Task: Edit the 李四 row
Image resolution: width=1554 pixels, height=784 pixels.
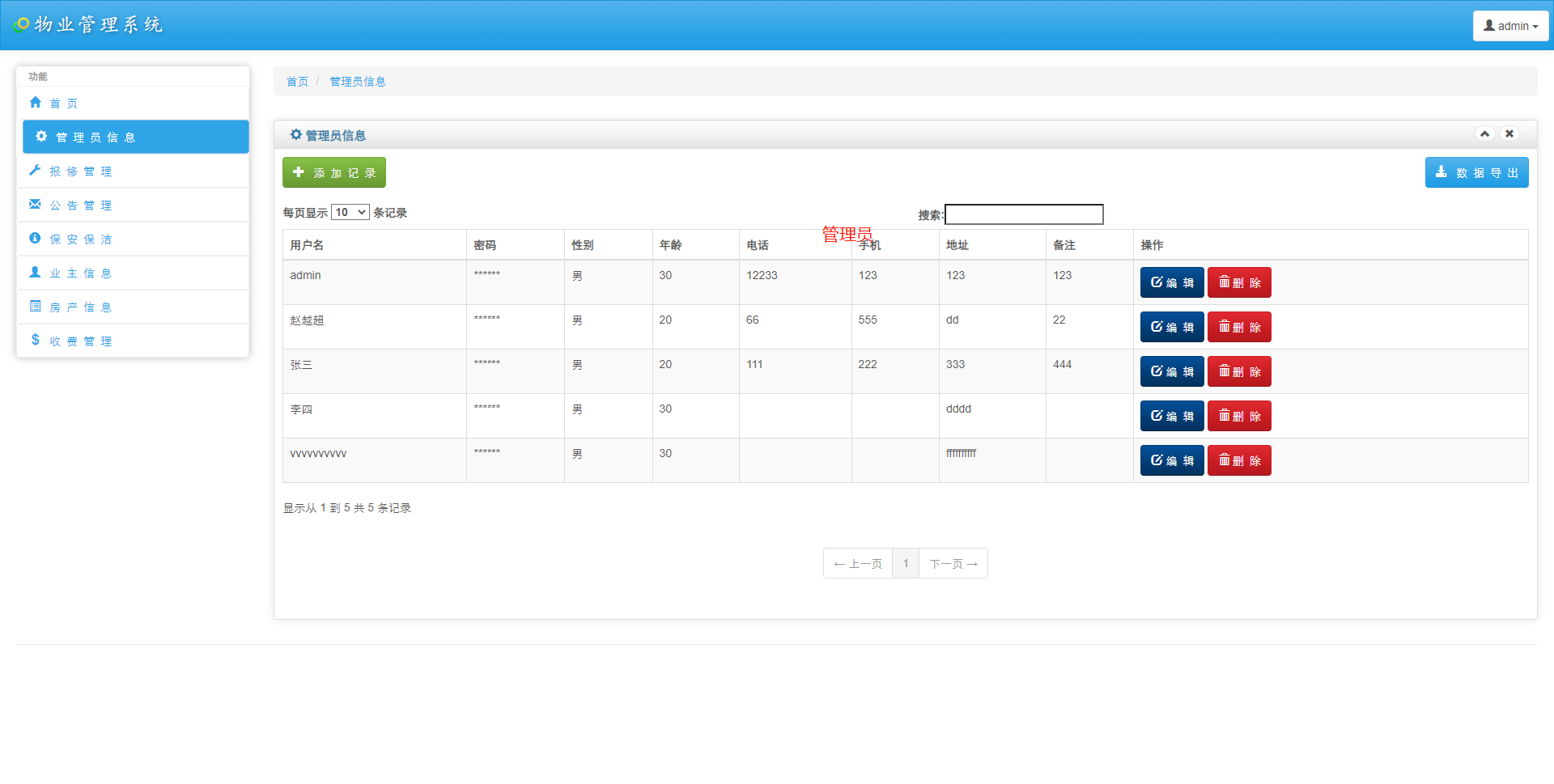Action: (1172, 416)
